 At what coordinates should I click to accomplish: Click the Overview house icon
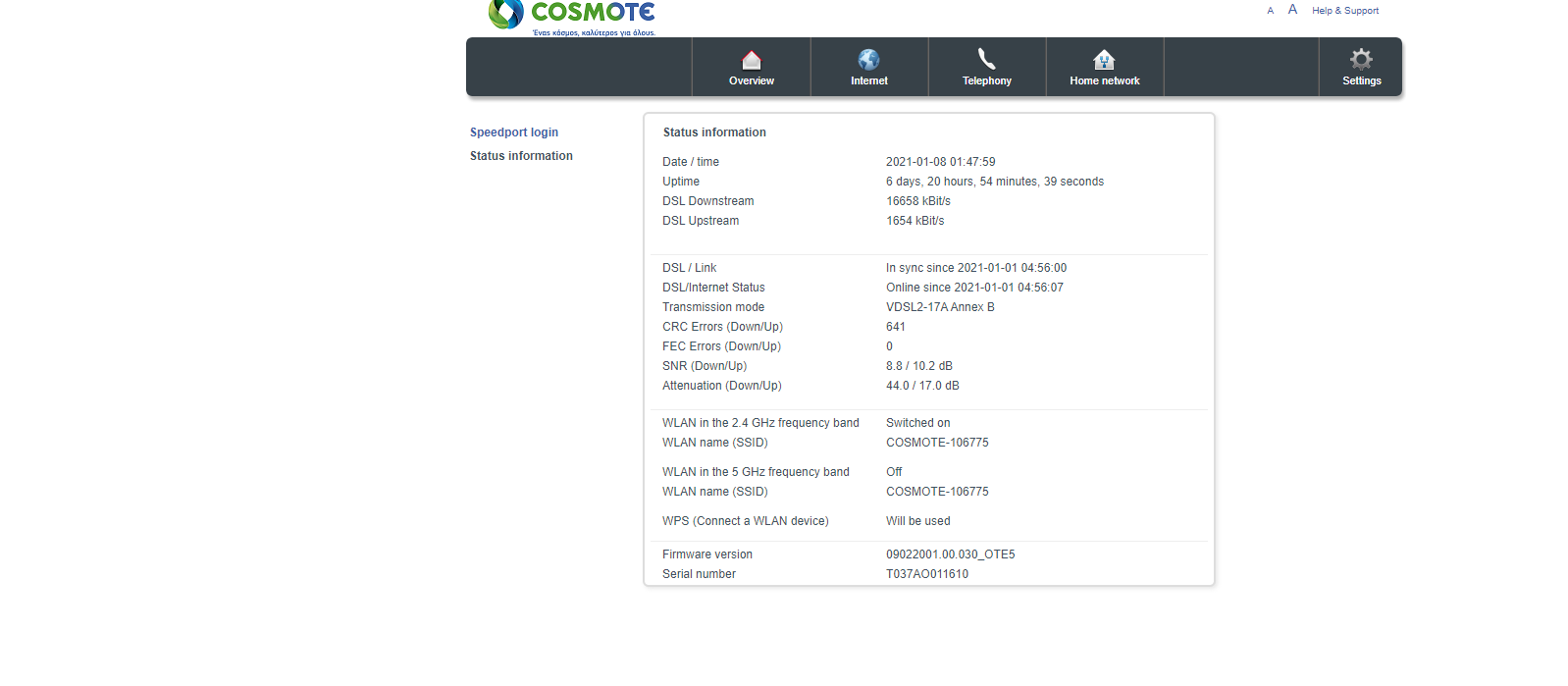point(752,60)
